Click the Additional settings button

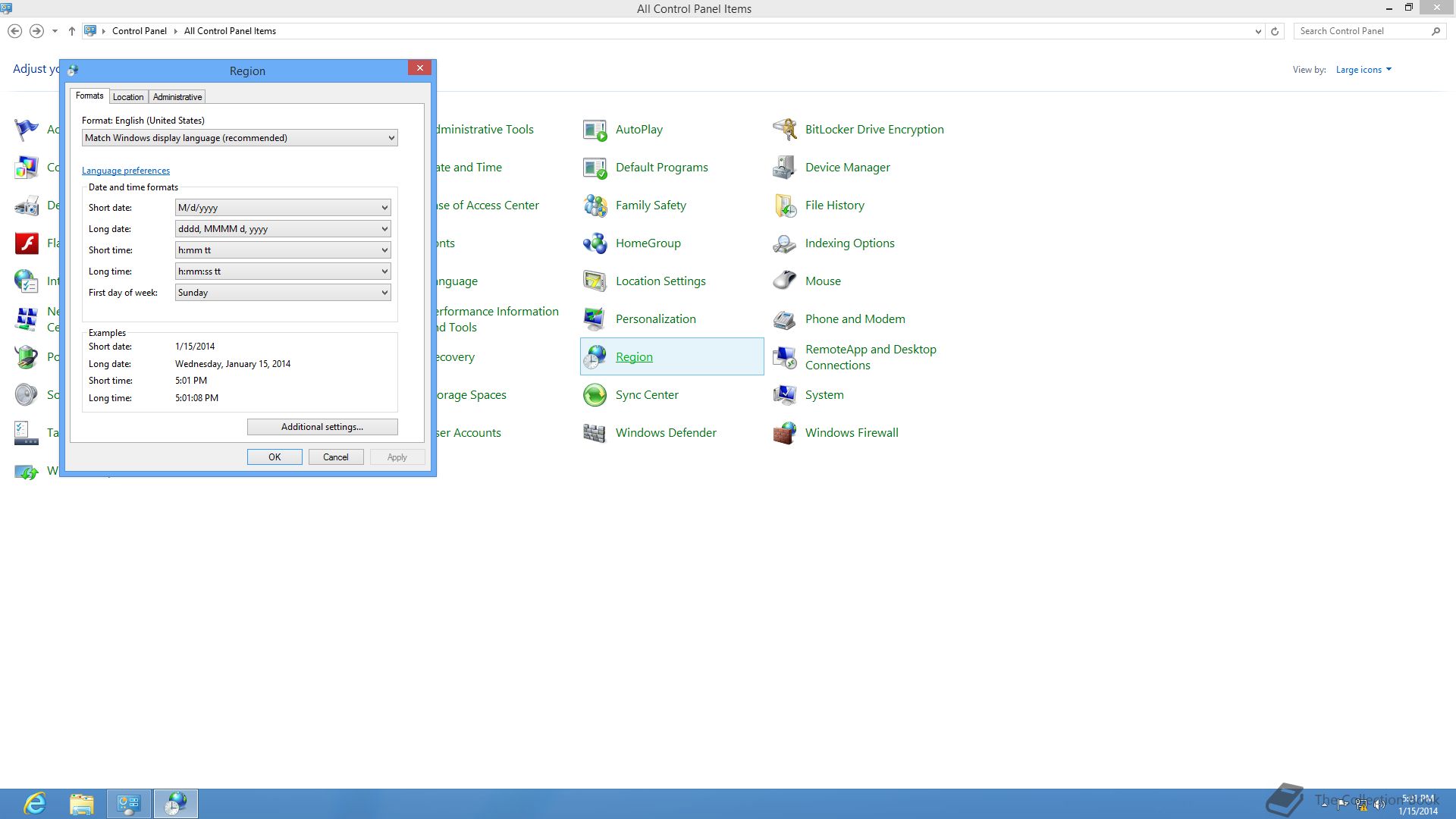tap(322, 427)
